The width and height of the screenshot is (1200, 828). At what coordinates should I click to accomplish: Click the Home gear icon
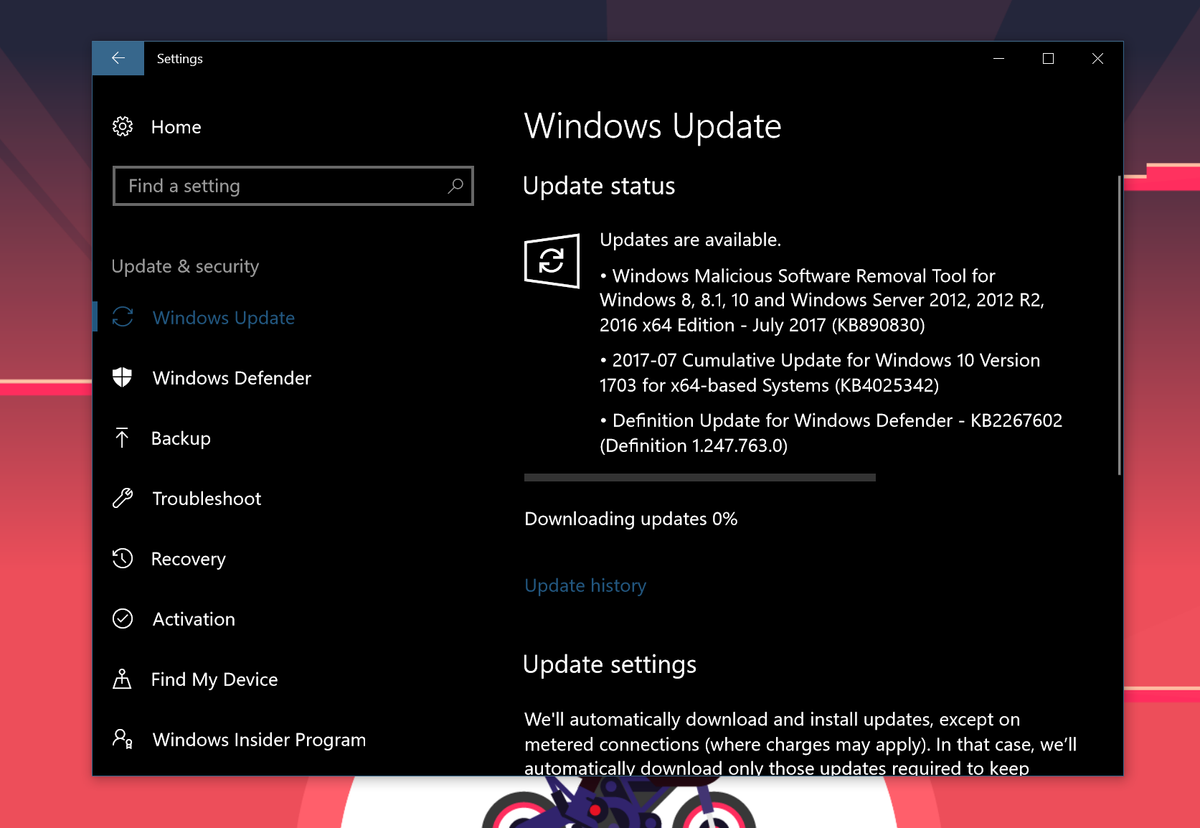121,126
